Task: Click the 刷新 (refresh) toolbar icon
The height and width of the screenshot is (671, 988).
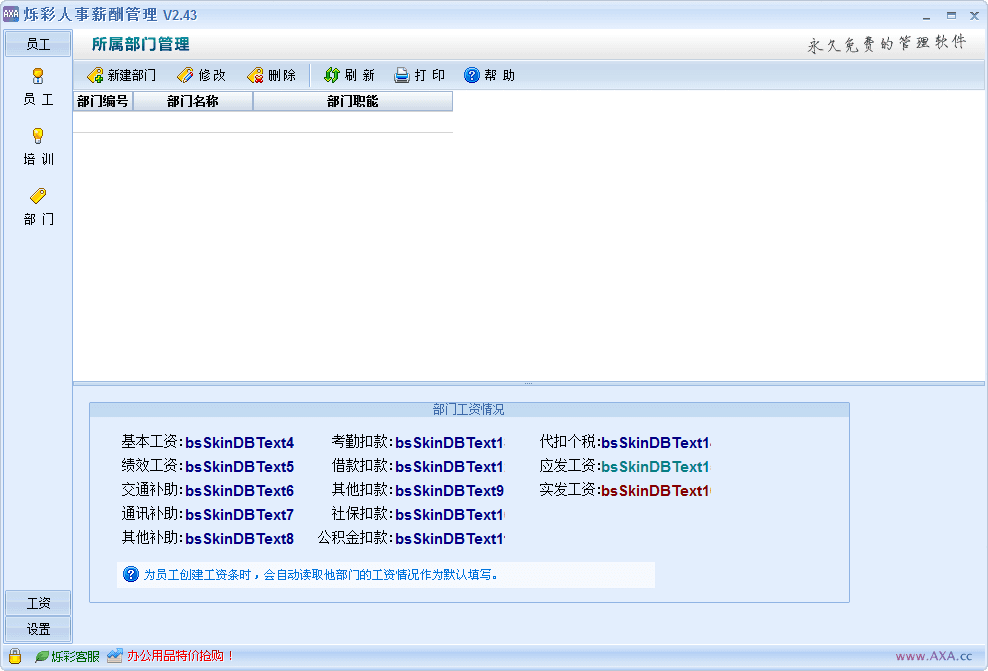Action: coord(332,75)
